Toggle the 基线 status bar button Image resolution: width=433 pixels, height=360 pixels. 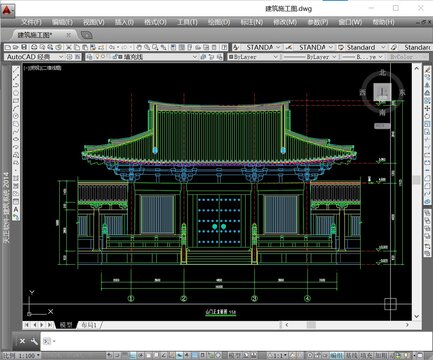tap(351, 356)
